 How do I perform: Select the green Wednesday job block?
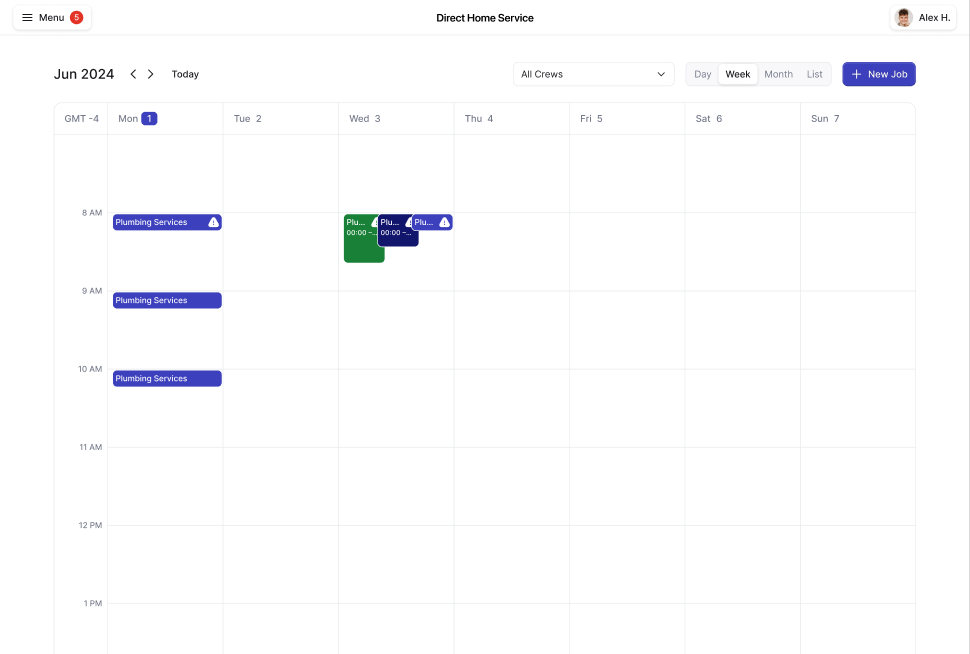click(x=361, y=246)
